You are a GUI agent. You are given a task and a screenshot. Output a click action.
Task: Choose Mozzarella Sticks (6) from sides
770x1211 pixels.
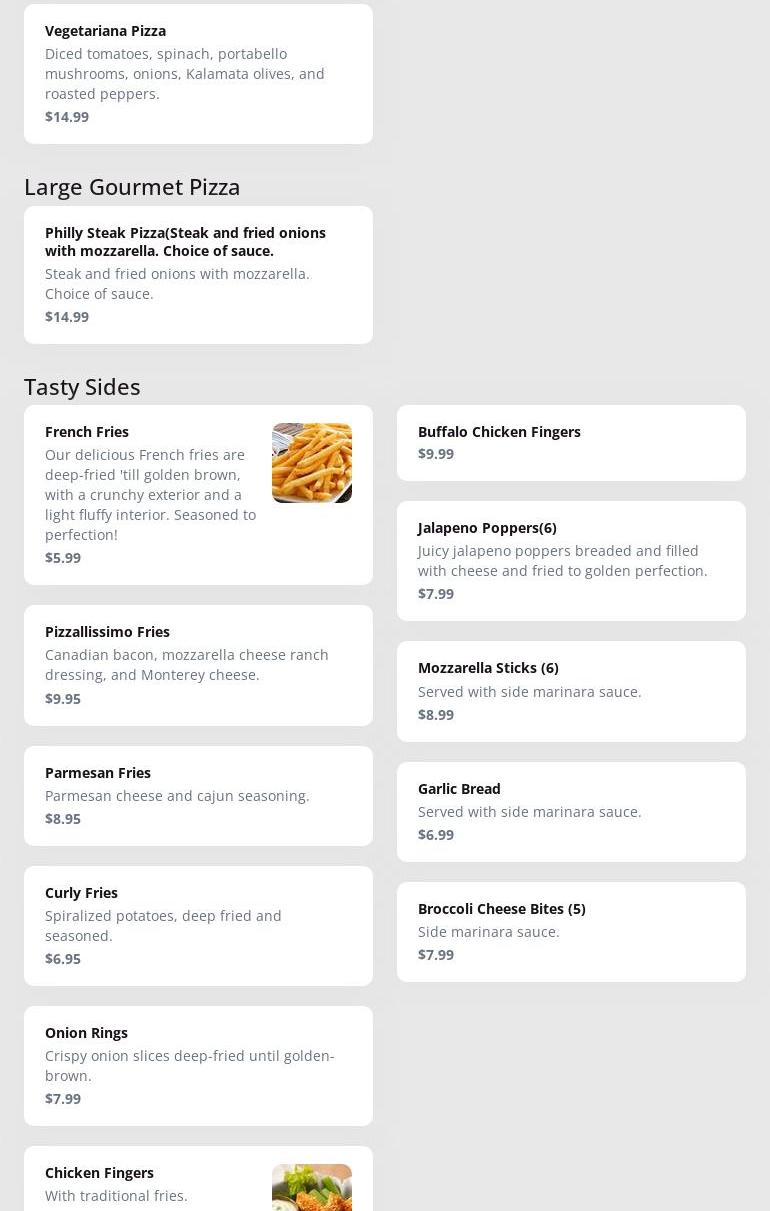point(571,691)
